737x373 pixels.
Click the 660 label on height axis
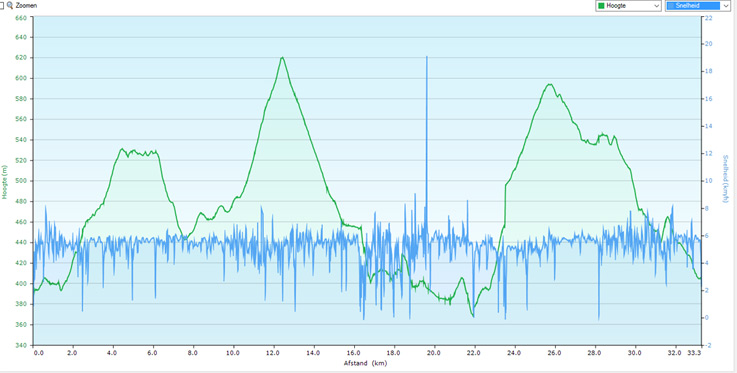coord(22,17)
